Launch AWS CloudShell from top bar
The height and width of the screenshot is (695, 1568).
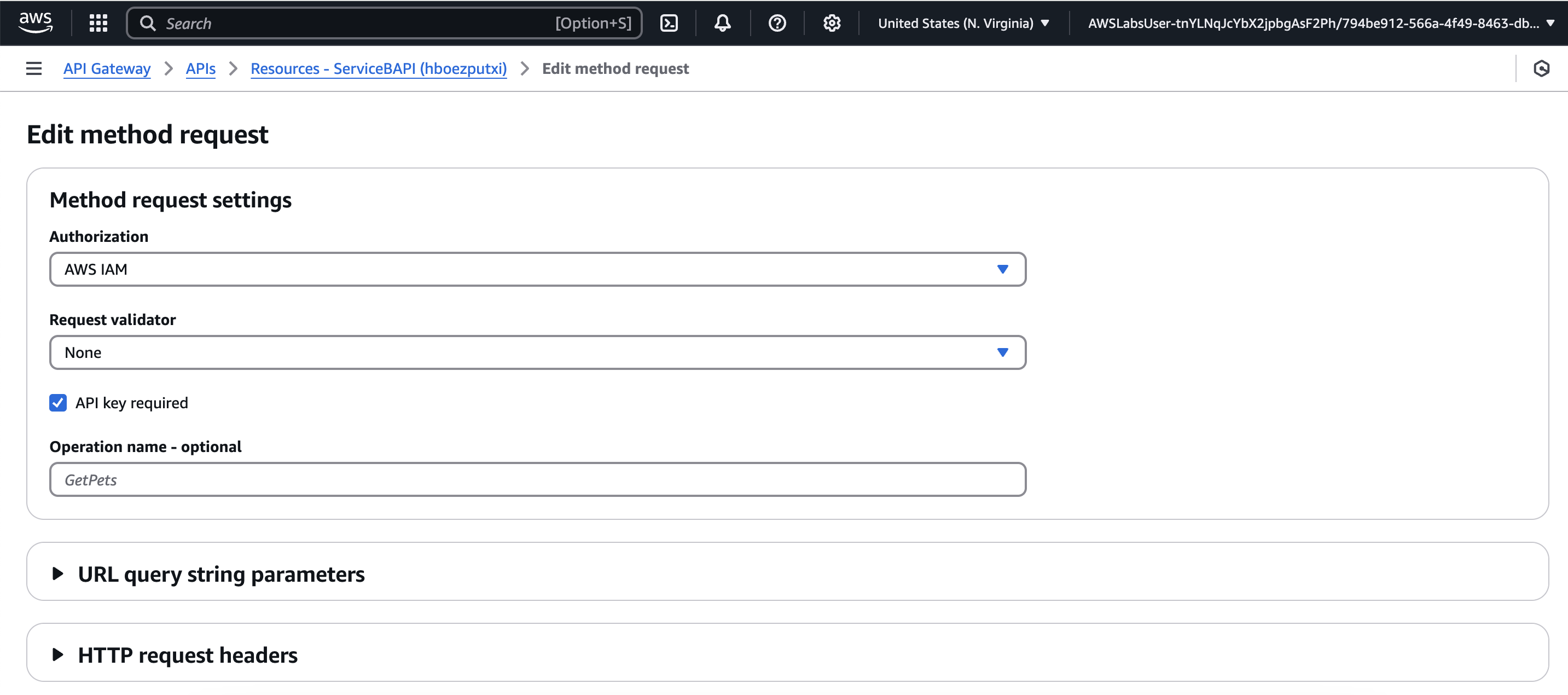pyautogui.click(x=669, y=23)
